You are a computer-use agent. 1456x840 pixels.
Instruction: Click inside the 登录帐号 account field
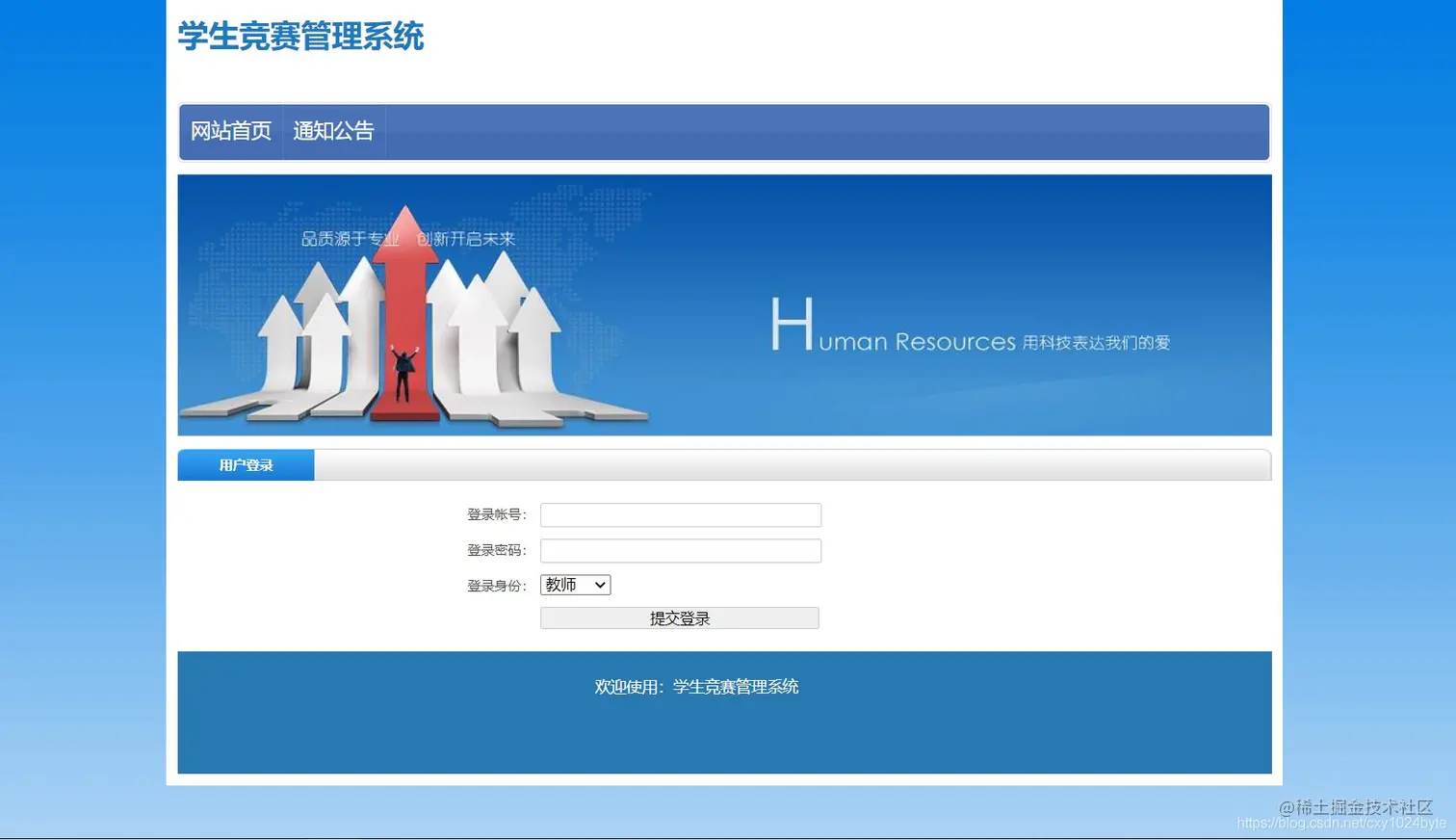pyautogui.click(x=680, y=514)
